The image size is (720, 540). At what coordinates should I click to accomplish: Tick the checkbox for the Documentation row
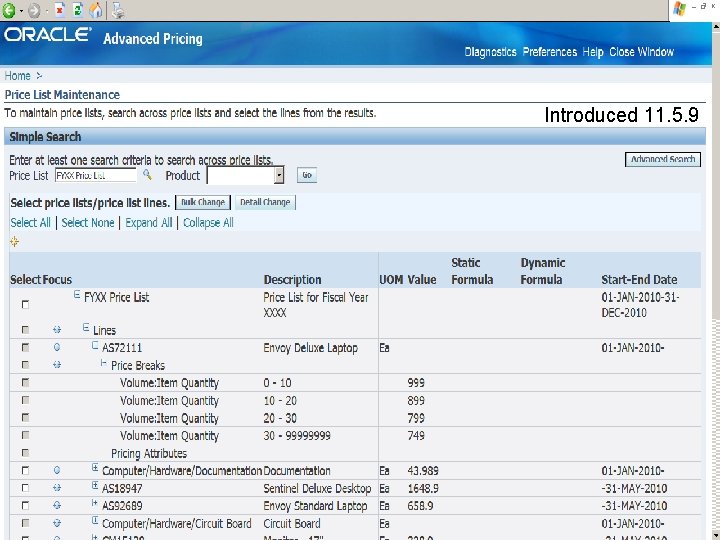25,471
